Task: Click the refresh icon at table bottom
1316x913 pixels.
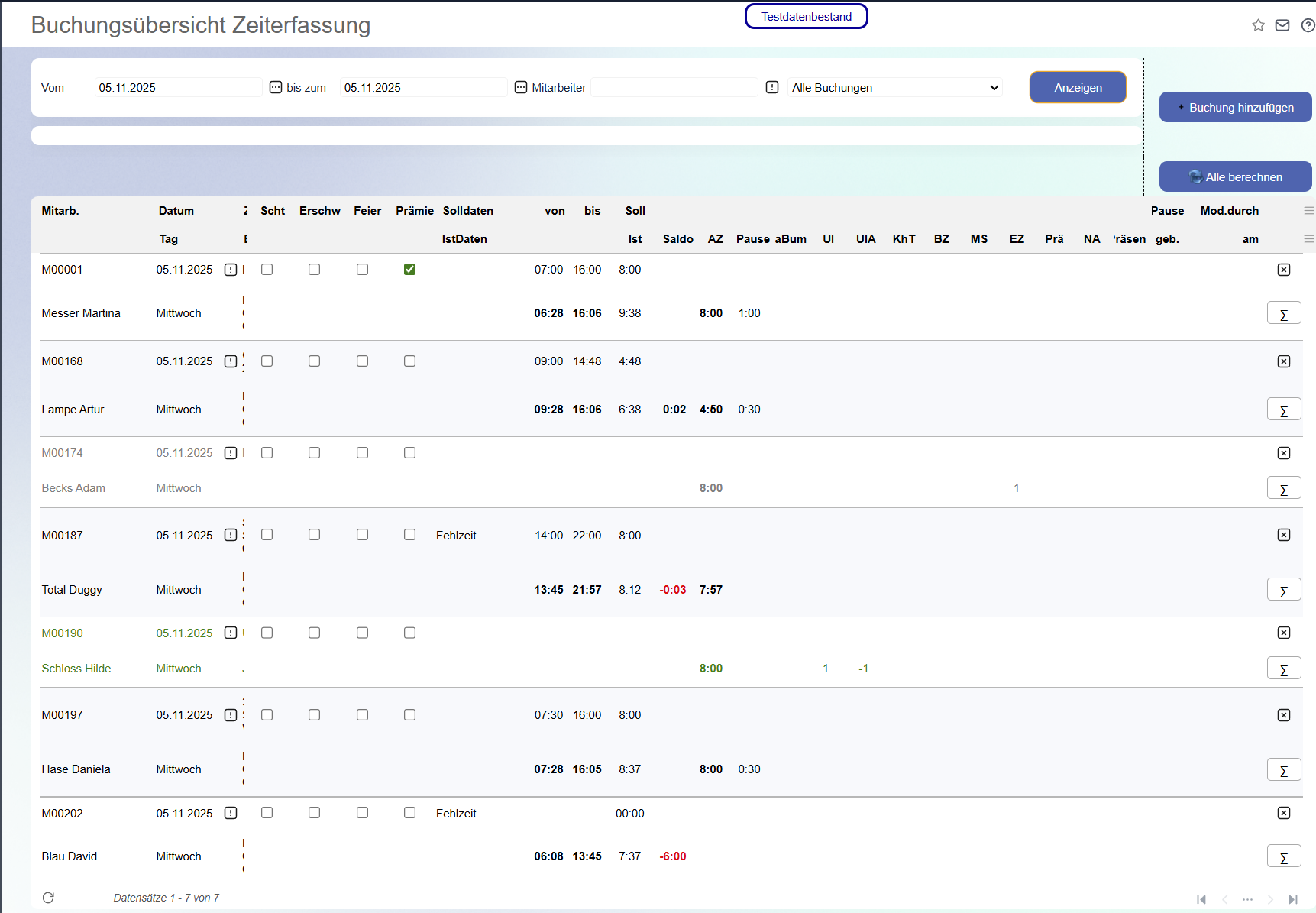Action: (x=48, y=898)
